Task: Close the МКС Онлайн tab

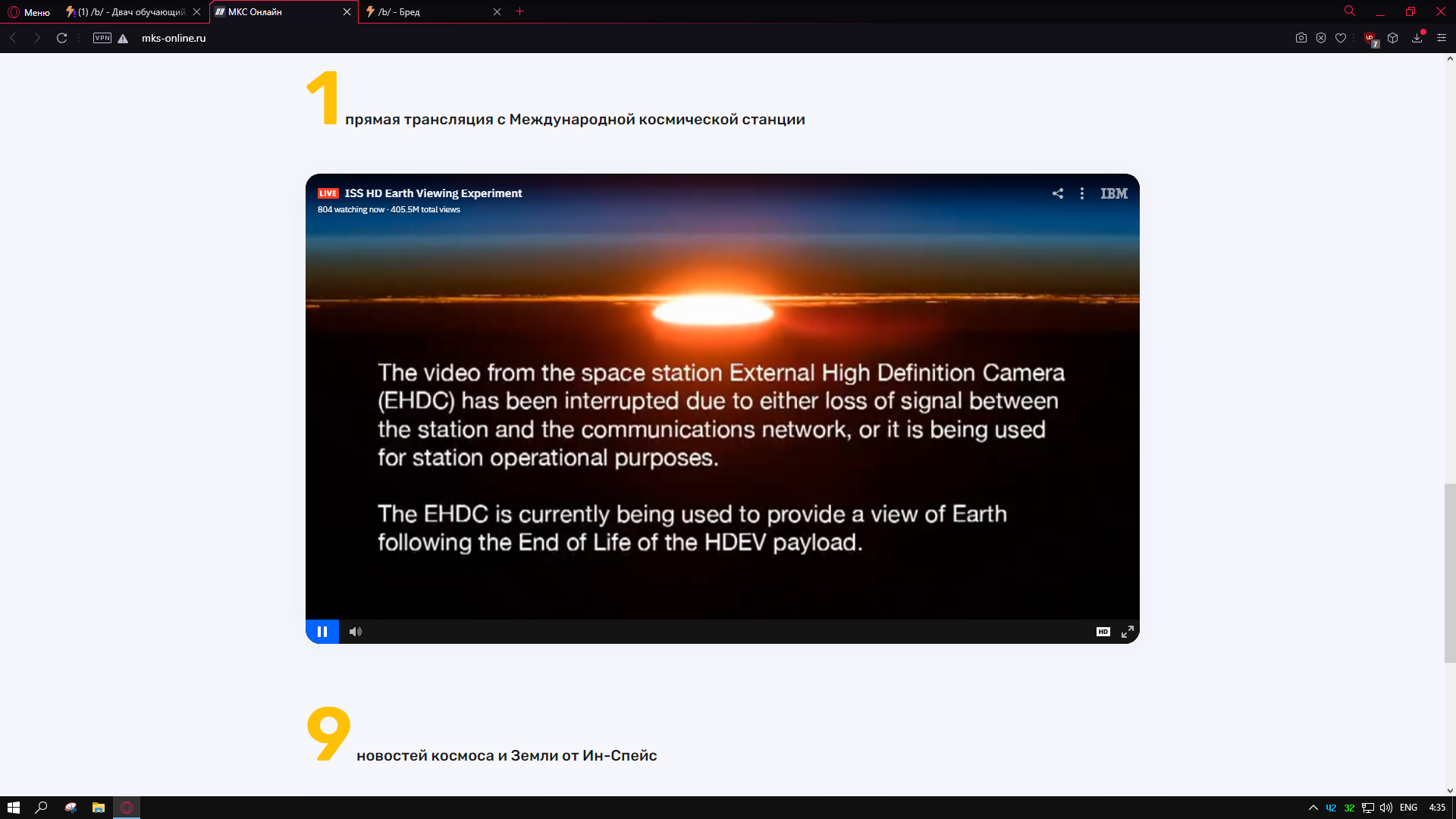Action: tap(347, 12)
